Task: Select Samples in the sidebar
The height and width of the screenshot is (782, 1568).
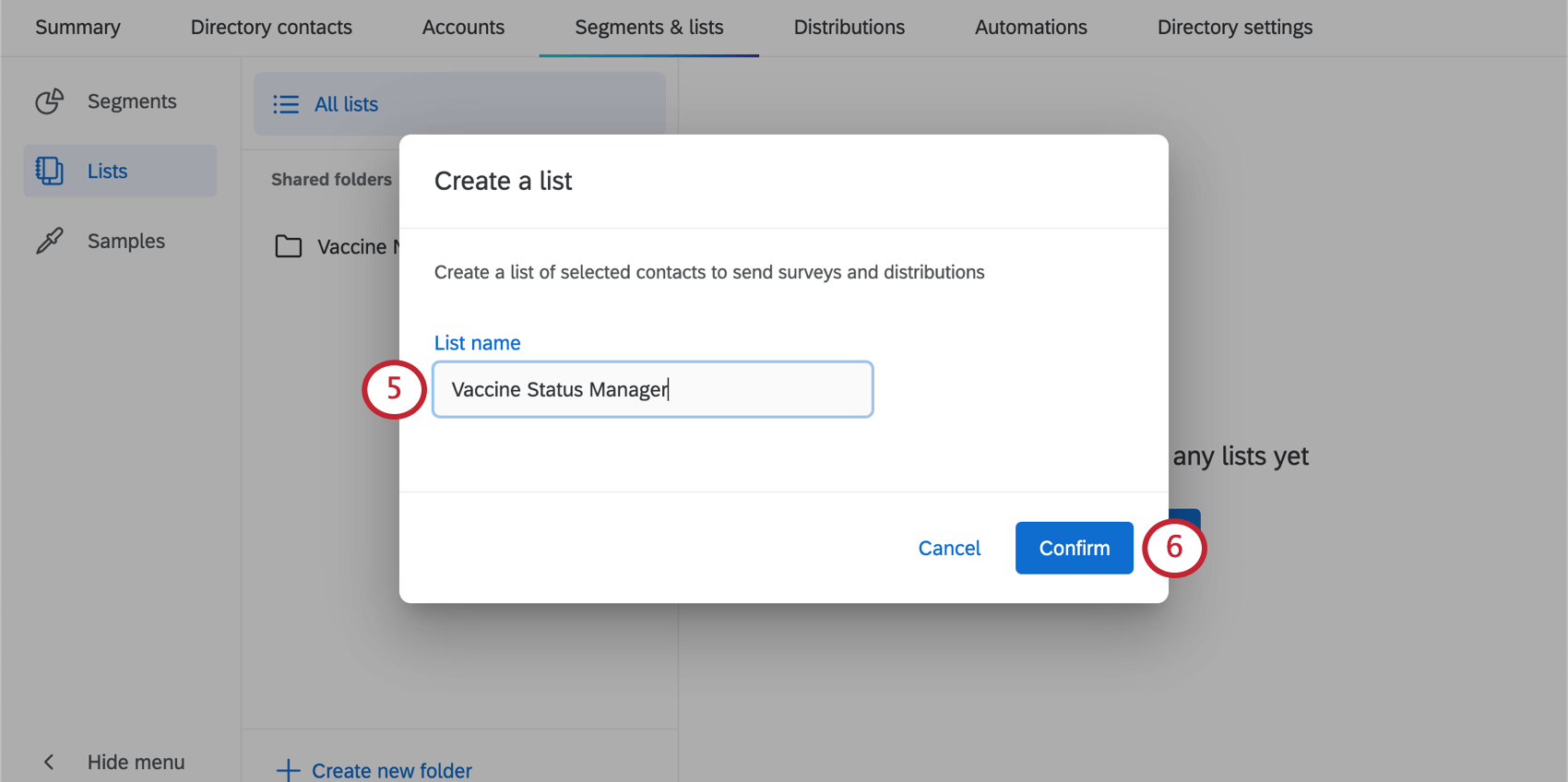Action: 125,241
